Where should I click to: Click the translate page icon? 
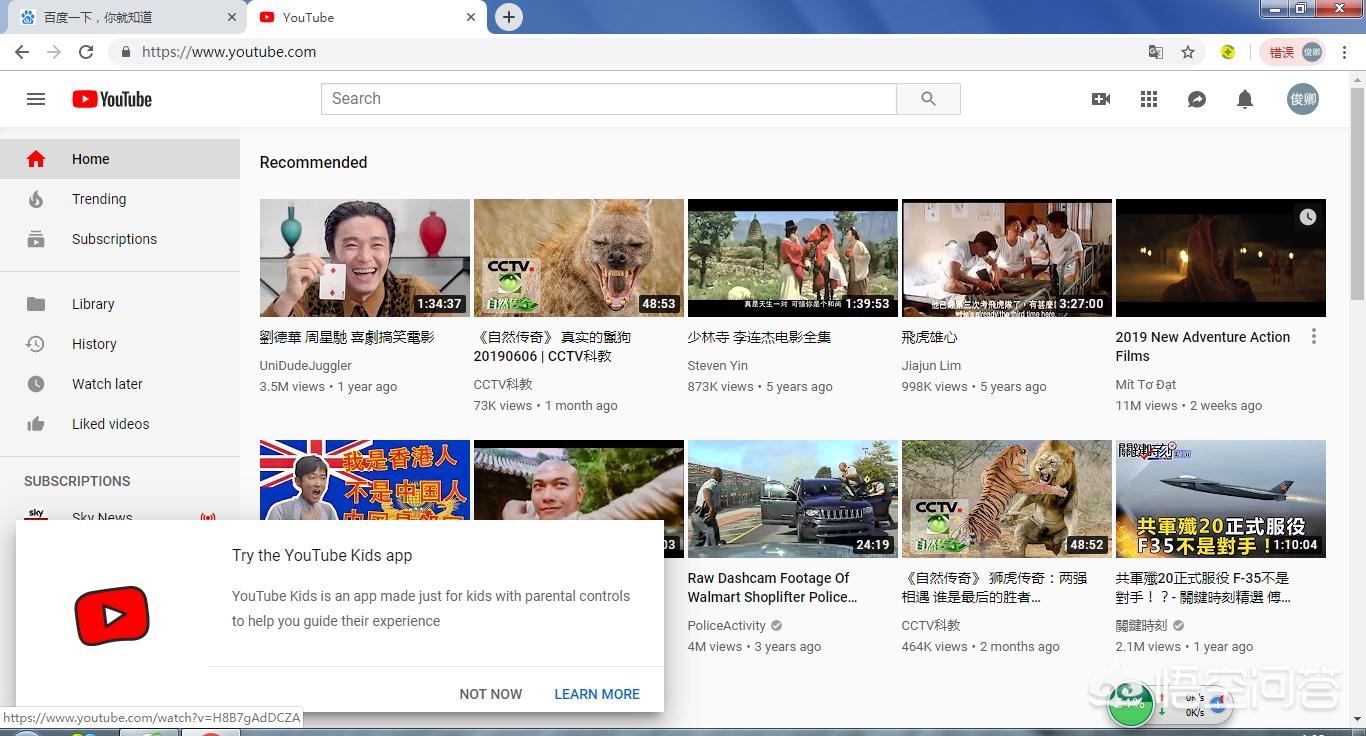click(1156, 52)
